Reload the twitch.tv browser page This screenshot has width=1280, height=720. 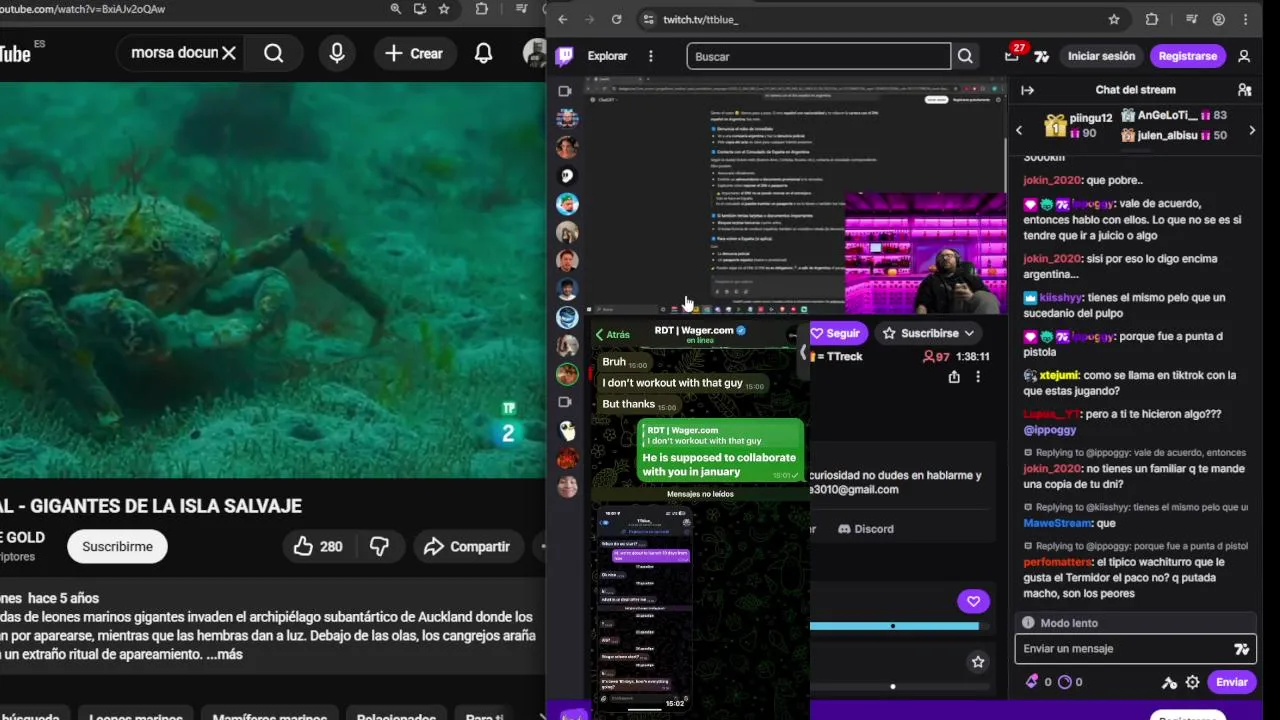tap(616, 19)
